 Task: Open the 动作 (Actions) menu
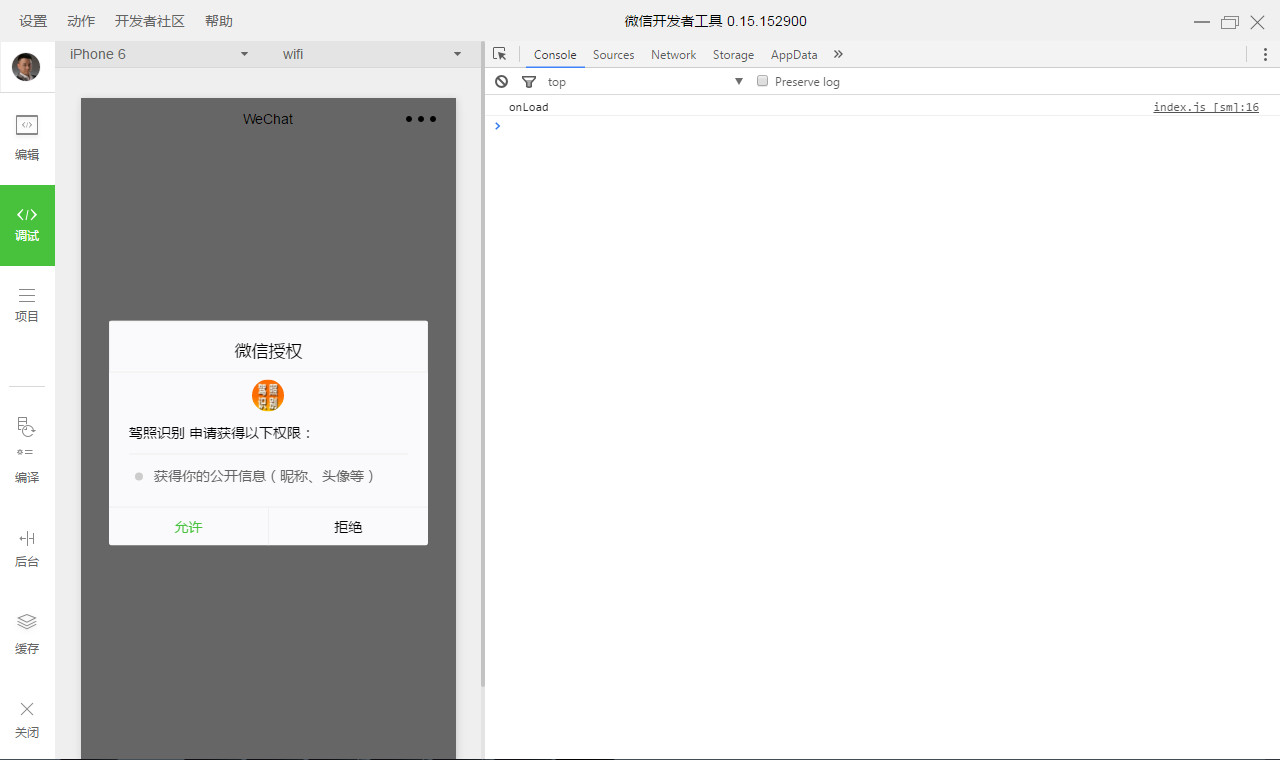click(81, 21)
